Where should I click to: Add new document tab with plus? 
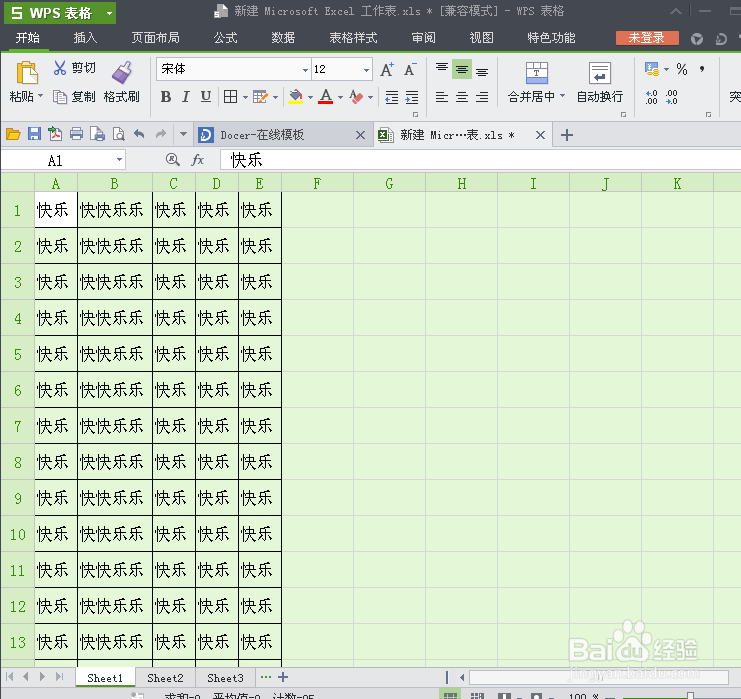[x=567, y=135]
